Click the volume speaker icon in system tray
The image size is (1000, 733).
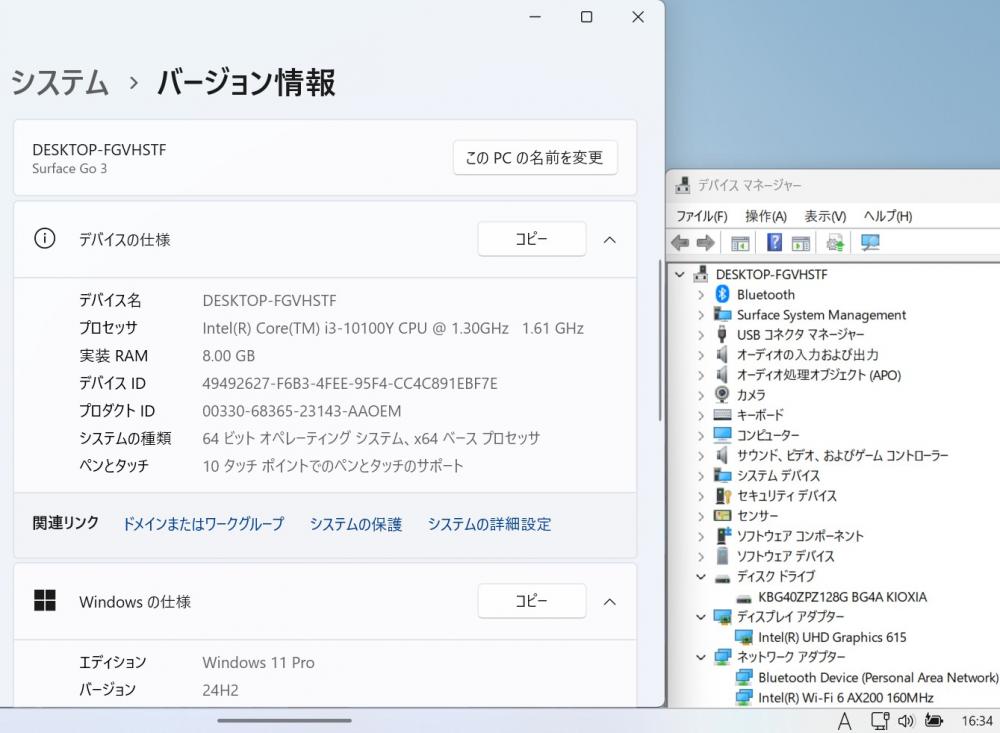[906, 721]
